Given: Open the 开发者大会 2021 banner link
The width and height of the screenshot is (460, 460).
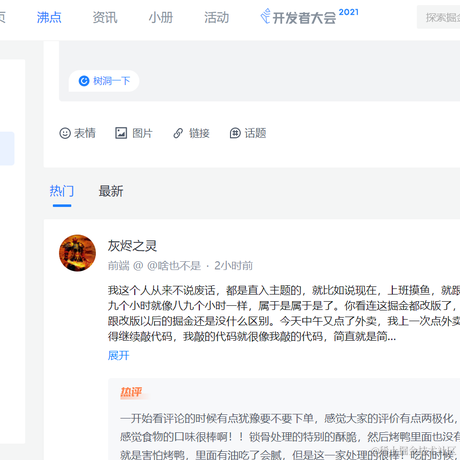Looking at the screenshot, I should pos(309,16).
